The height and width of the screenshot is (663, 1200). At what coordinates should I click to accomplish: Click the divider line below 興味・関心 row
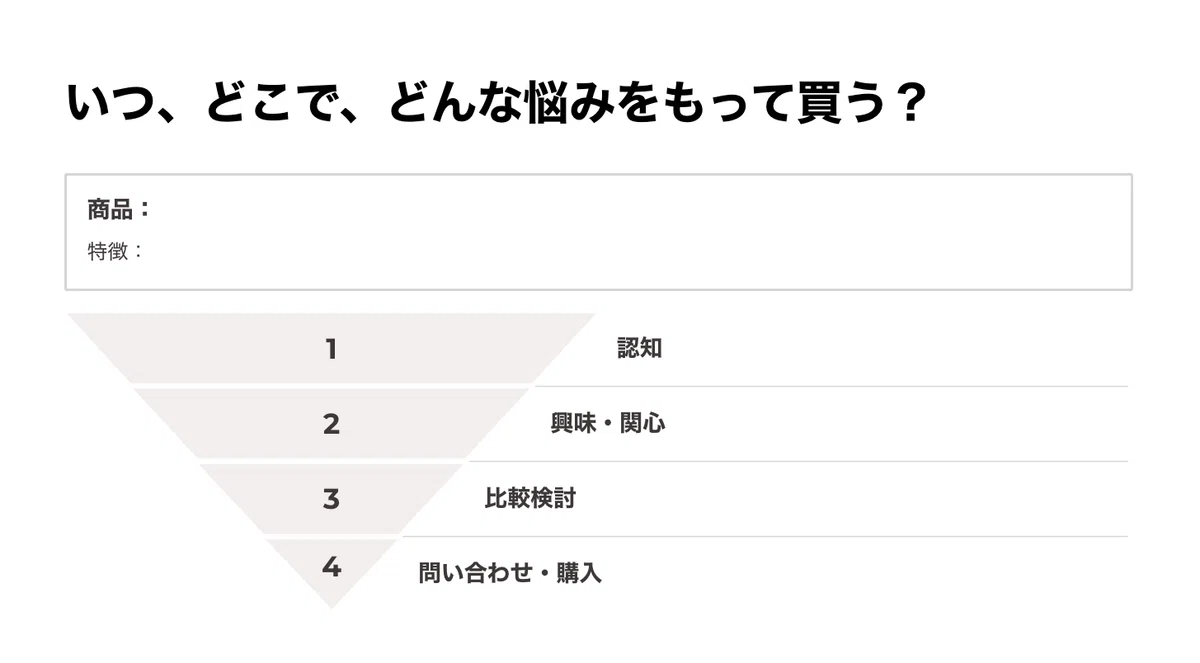[x=795, y=461]
